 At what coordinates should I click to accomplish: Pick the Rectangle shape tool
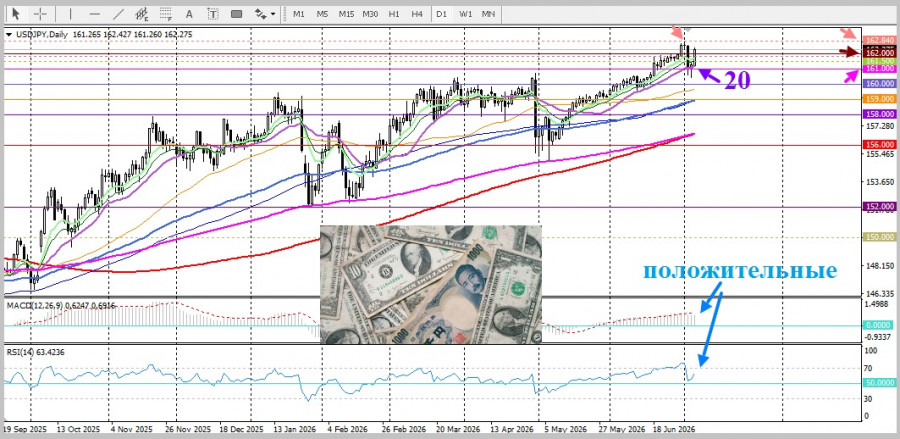[x=236, y=14]
